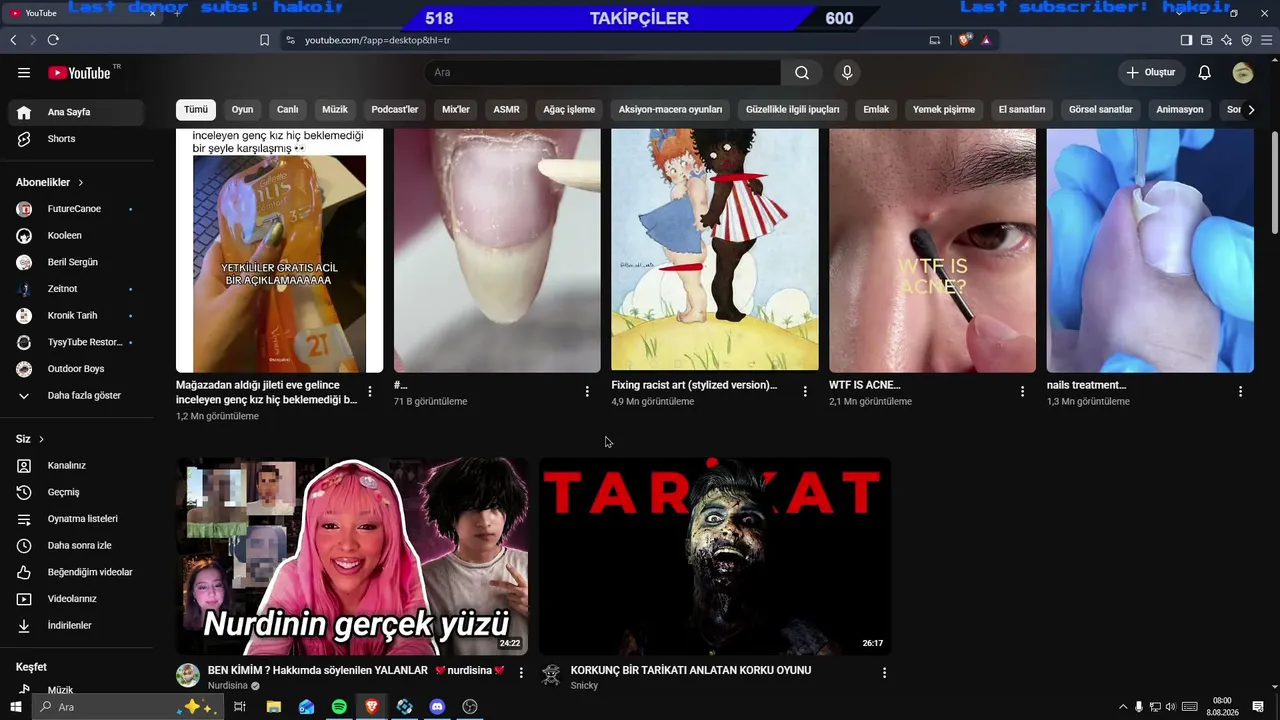Open more options for KORKUNÇ BİR TARİKATI video
The height and width of the screenshot is (720, 1280).
pos(884,673)
